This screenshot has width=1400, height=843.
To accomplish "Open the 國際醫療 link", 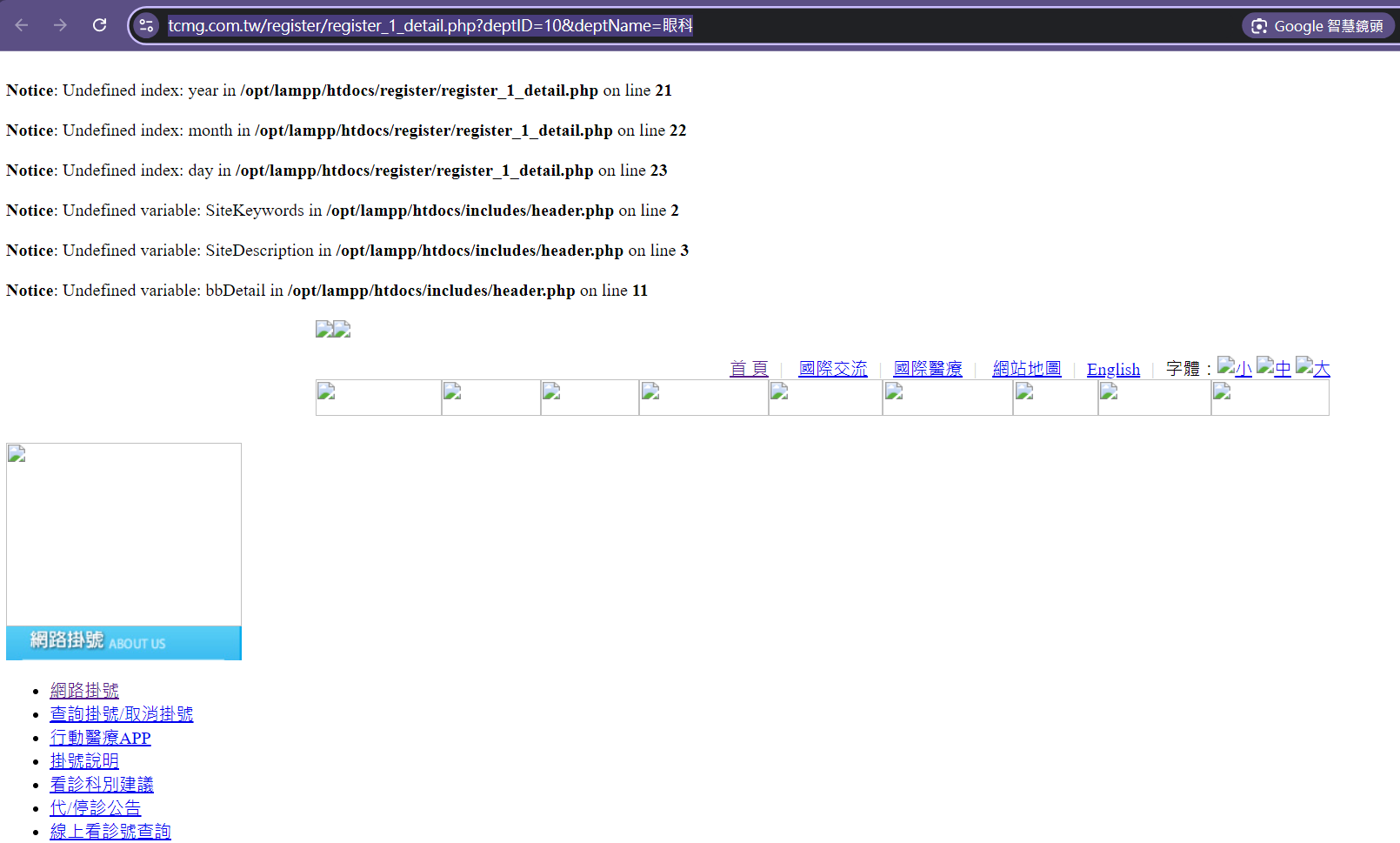I will 928,369.
